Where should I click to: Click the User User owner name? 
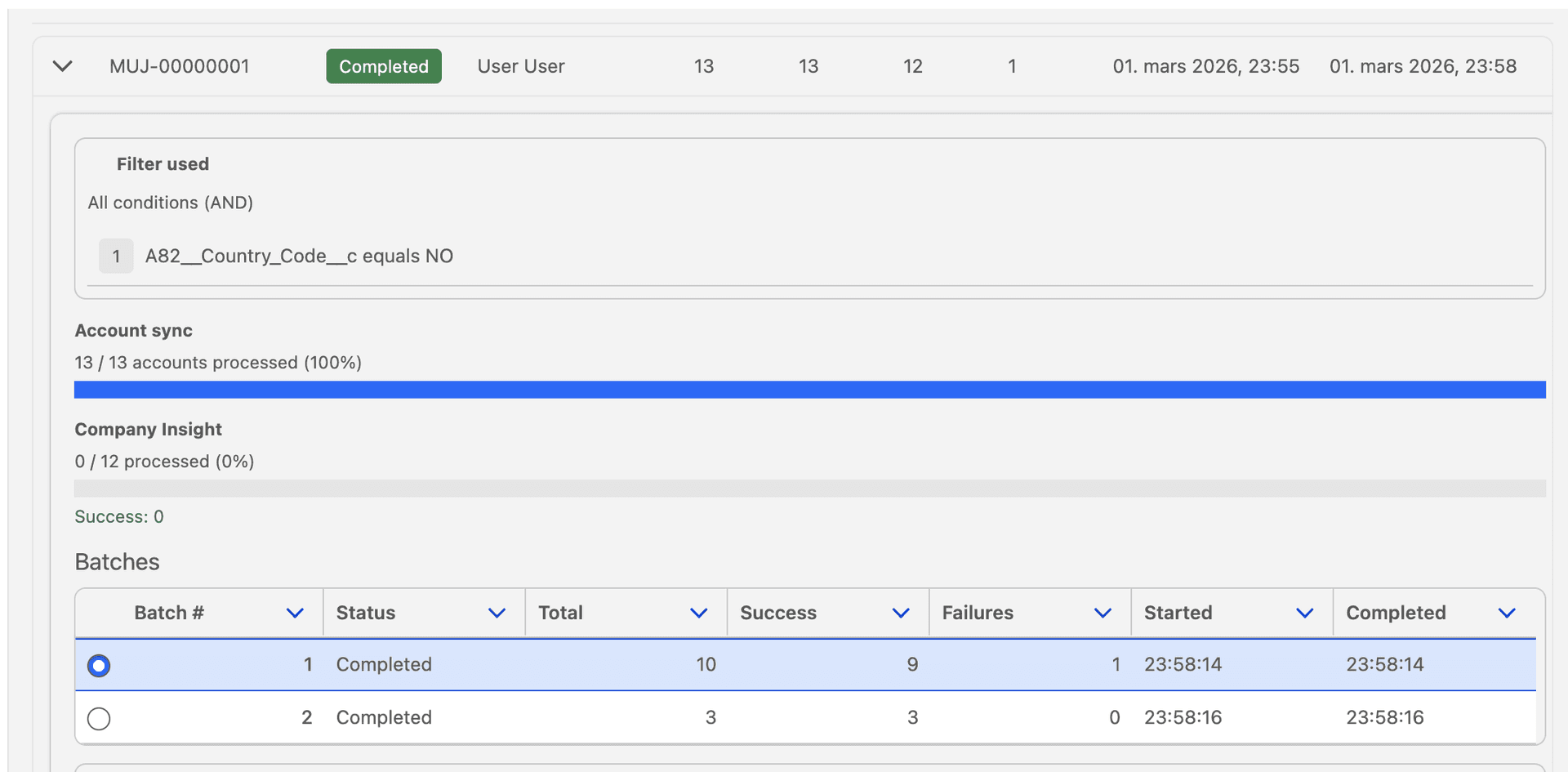pos(521,66)
